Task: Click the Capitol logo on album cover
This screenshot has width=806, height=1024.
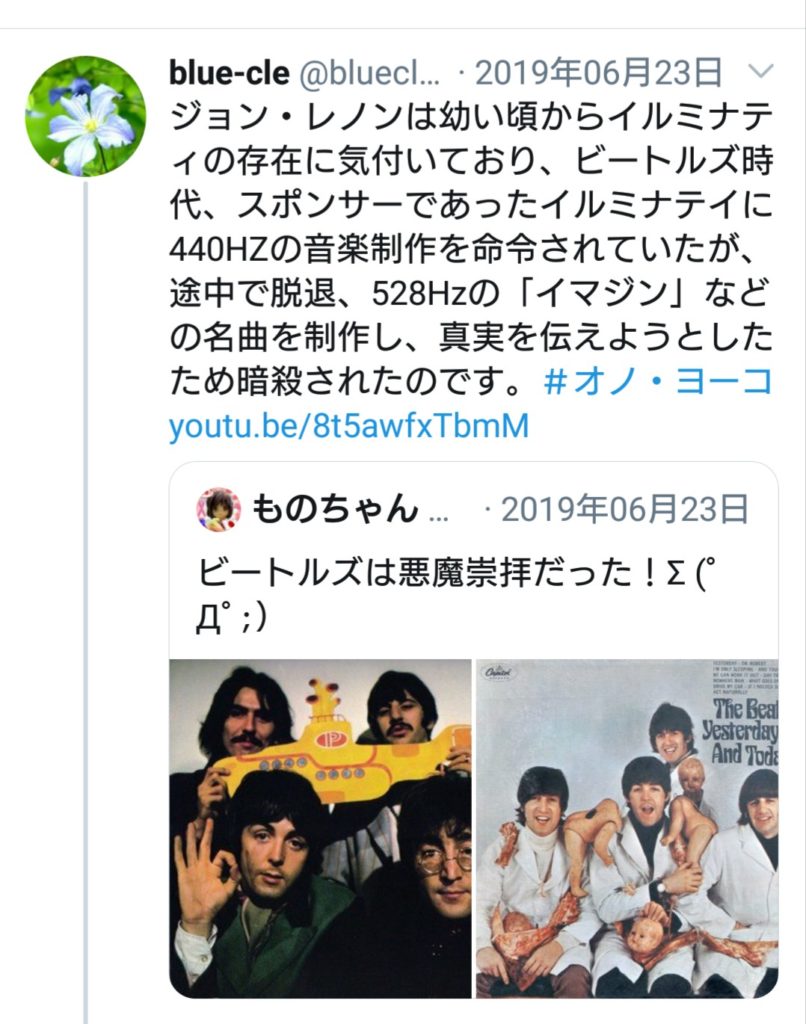Action: 498,672
